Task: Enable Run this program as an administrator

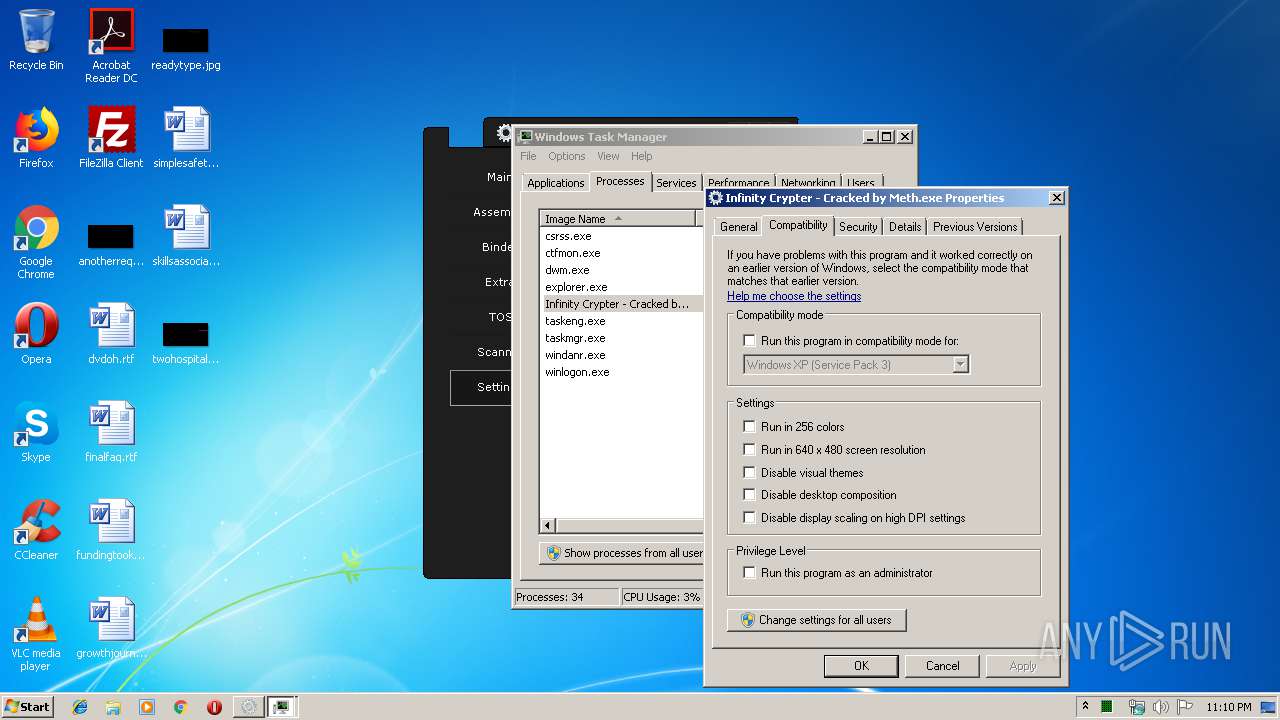Action: pyautogui.click(x=749, y=573)
